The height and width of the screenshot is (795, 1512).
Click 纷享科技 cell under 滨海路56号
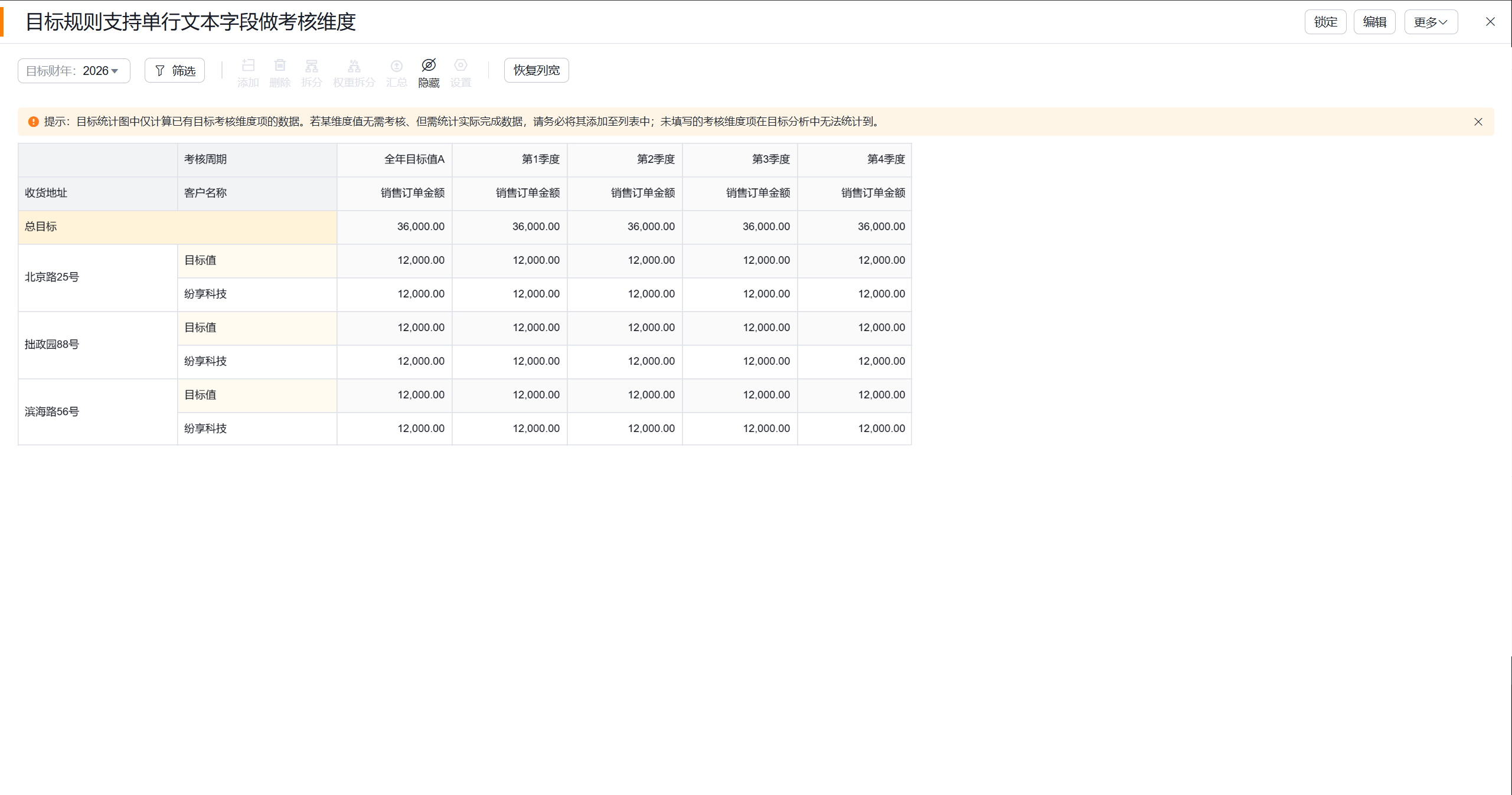click(x=257, y=429)
